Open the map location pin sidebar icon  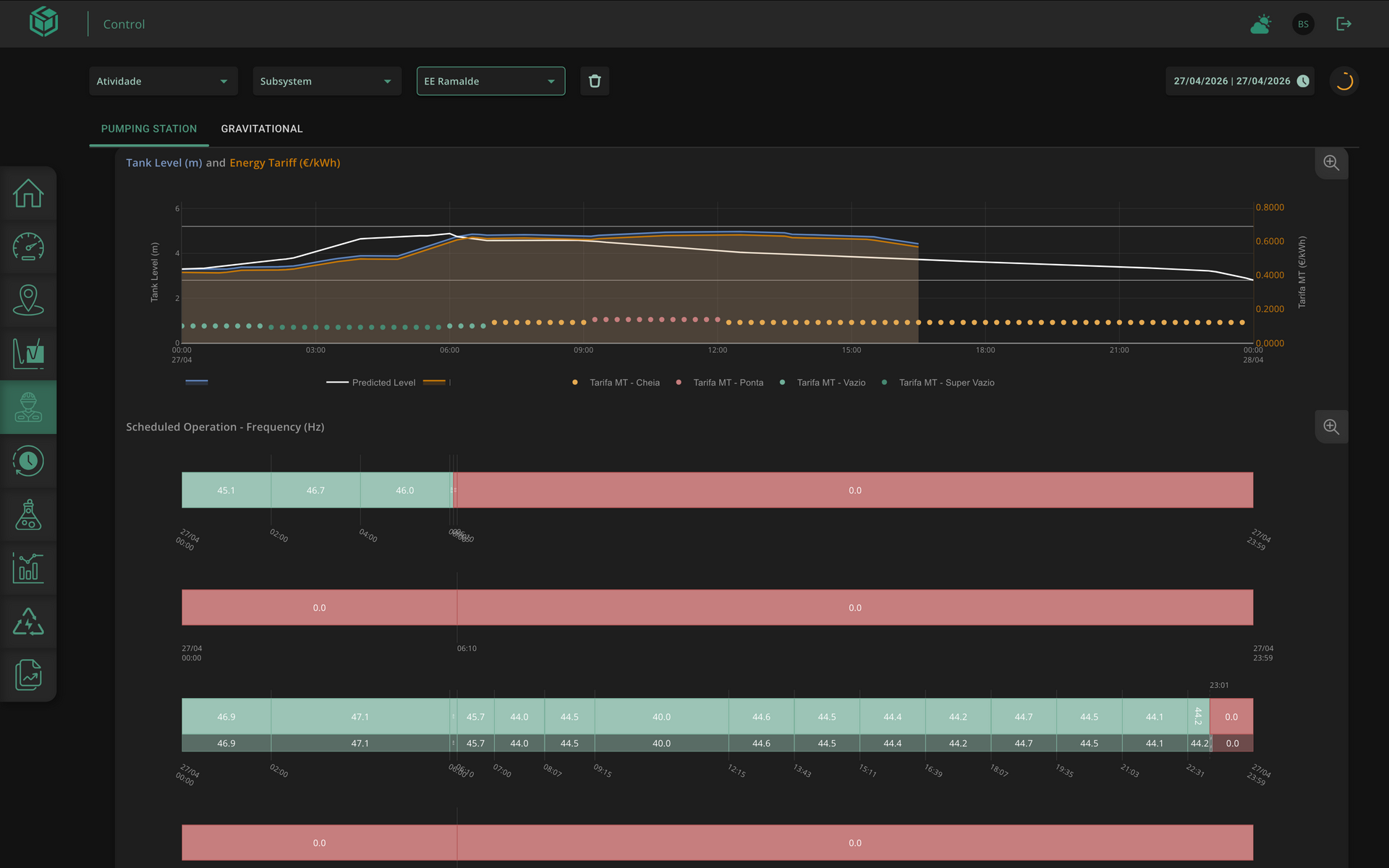pos(28,300)
